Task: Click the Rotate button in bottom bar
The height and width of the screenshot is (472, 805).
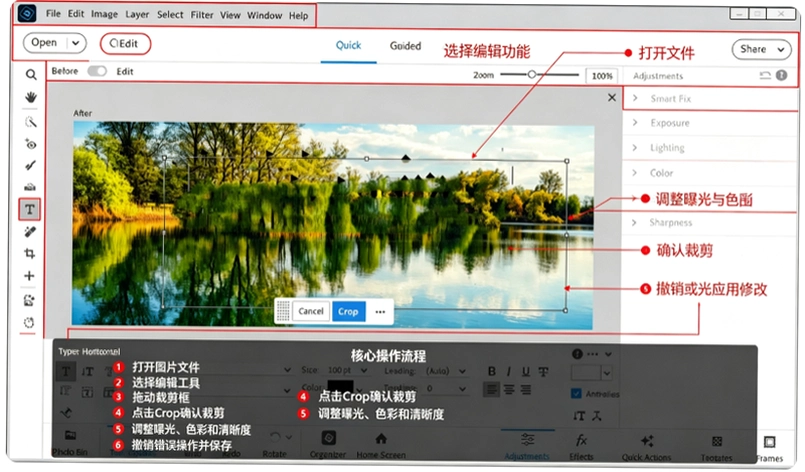Action: [x=274, y=445]
